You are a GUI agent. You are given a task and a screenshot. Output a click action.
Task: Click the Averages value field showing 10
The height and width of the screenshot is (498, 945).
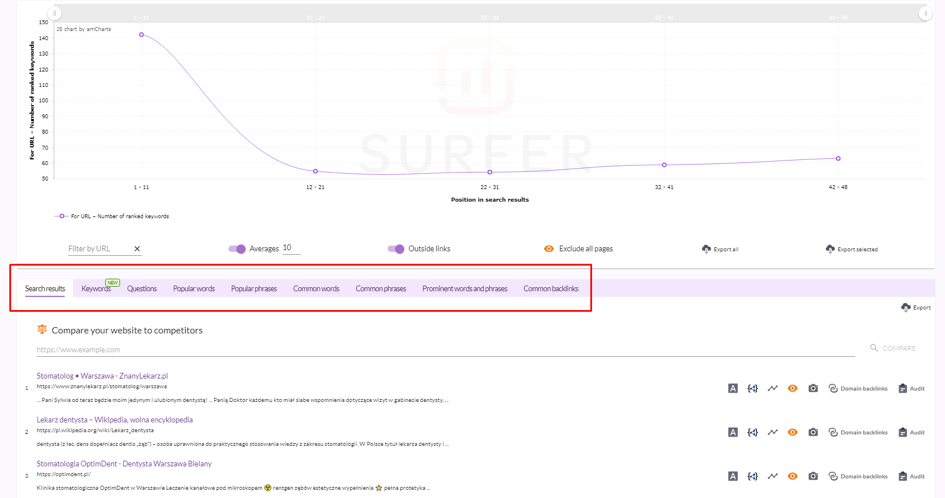(x=291, y=248)
